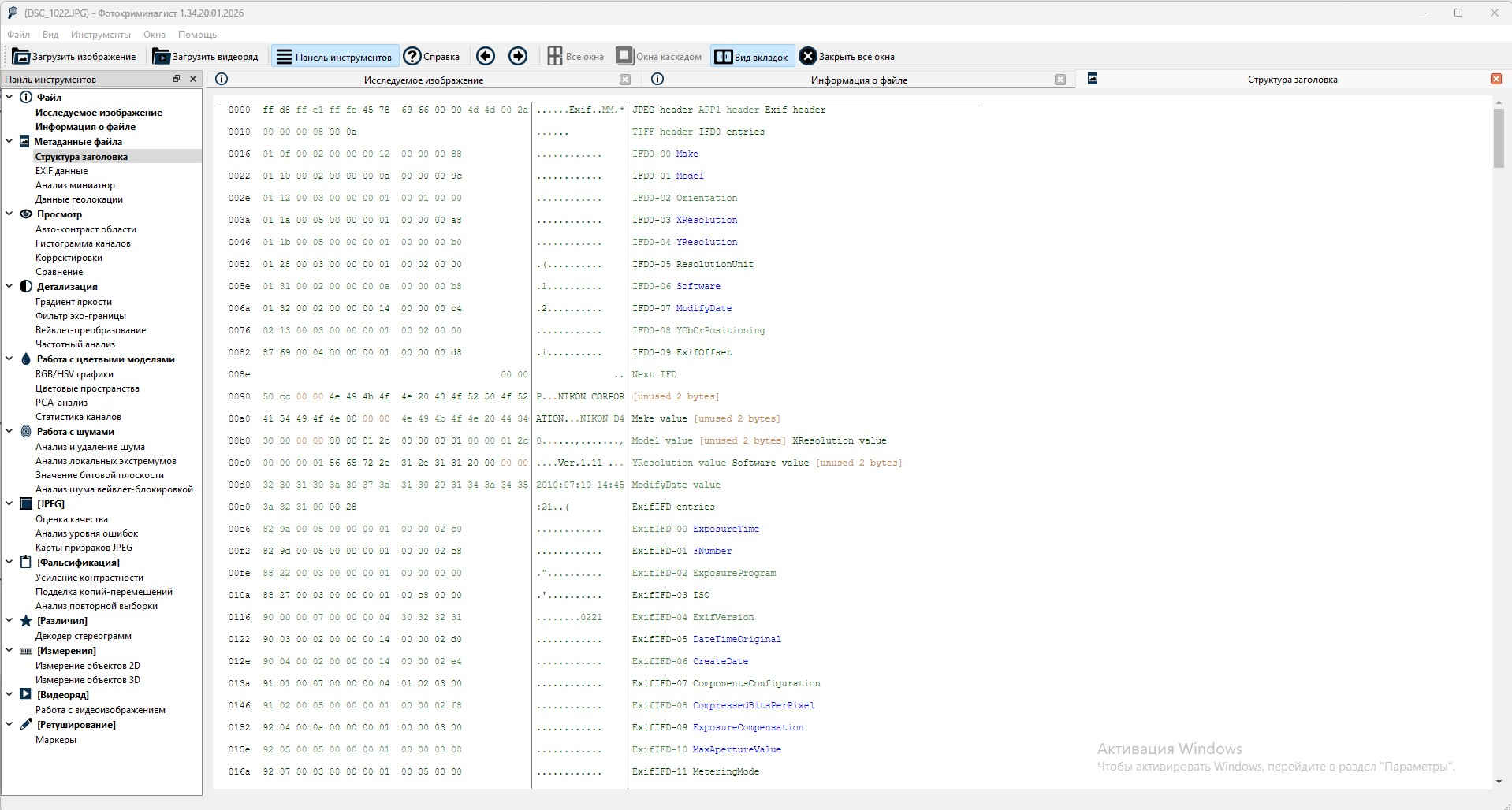Viewport: 1512px width, 810px height.
Task: Open the Инструменты menu
Action: click(100, 35)
